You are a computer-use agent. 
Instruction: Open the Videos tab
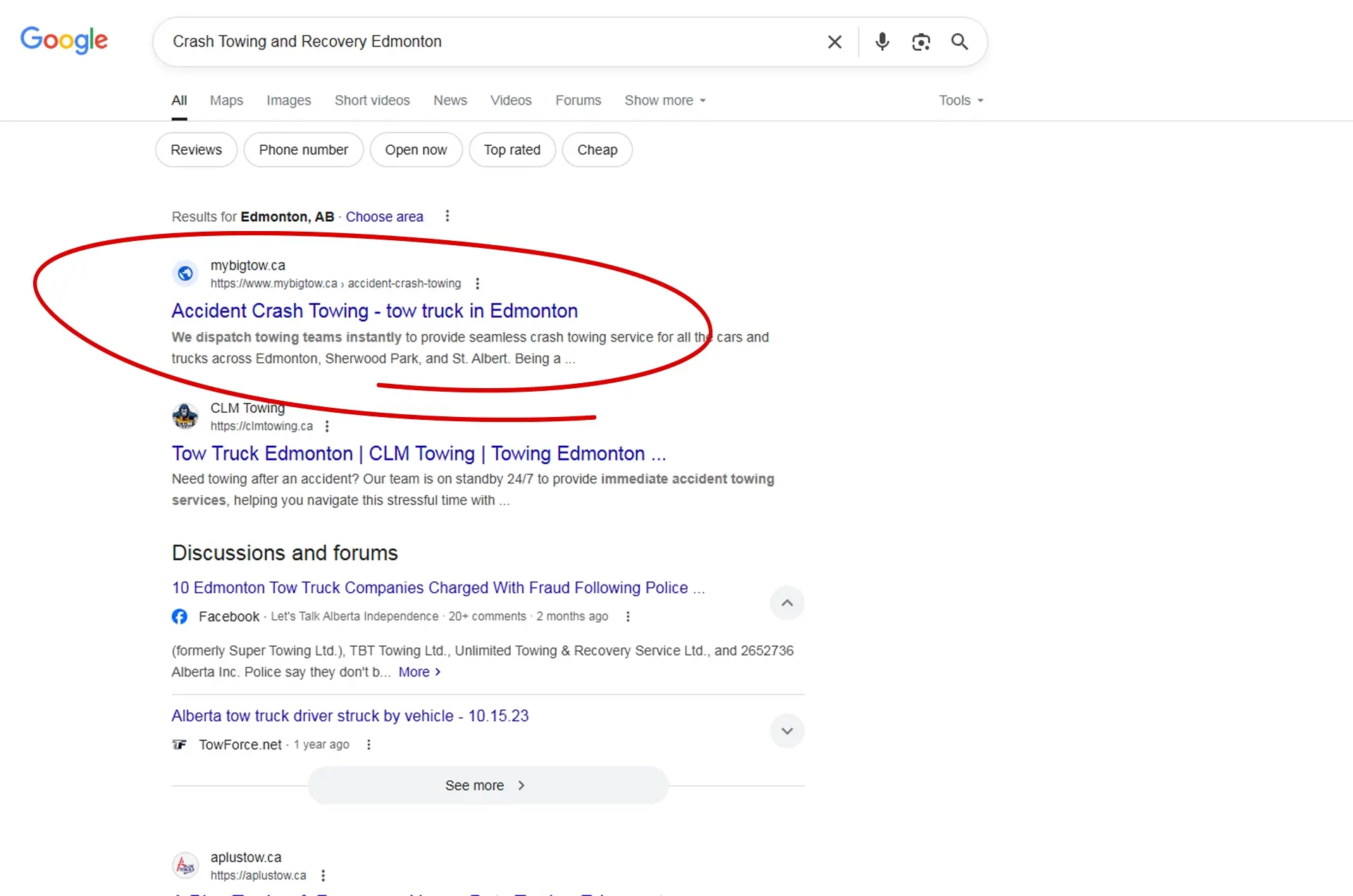pos(511,100)
